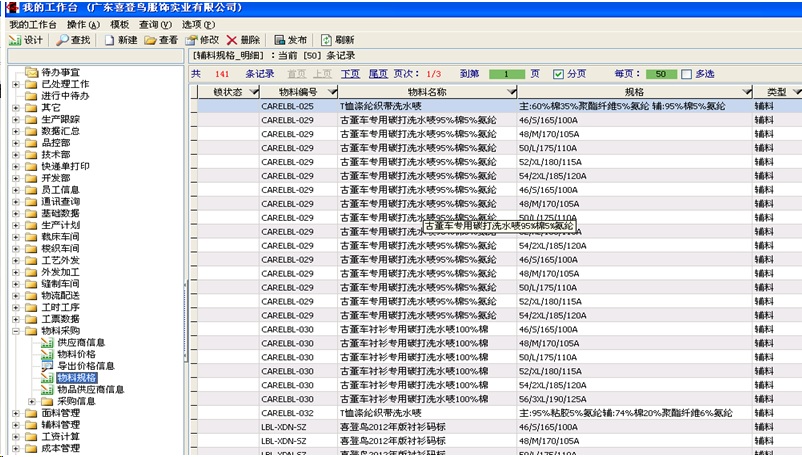
Task: Jump to 尾页 last page link
Action: point(377,74)
